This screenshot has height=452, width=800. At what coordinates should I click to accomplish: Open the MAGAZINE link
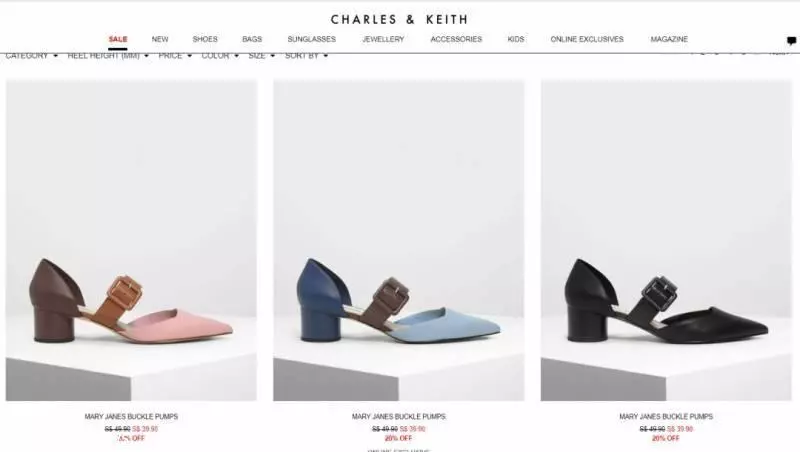coord(669,39)
